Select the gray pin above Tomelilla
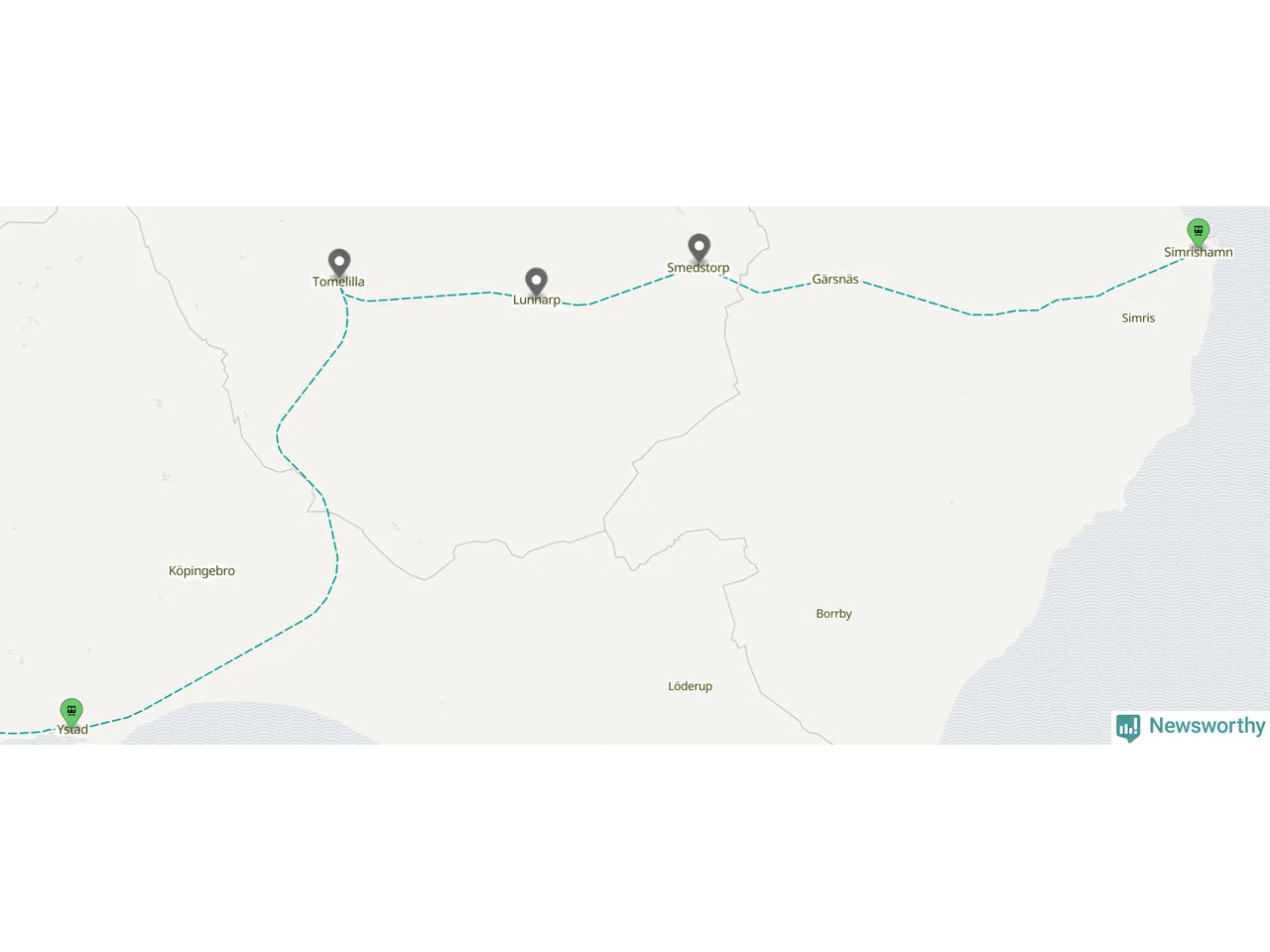This screenshot has height=952, width=1270. point(339,264)
